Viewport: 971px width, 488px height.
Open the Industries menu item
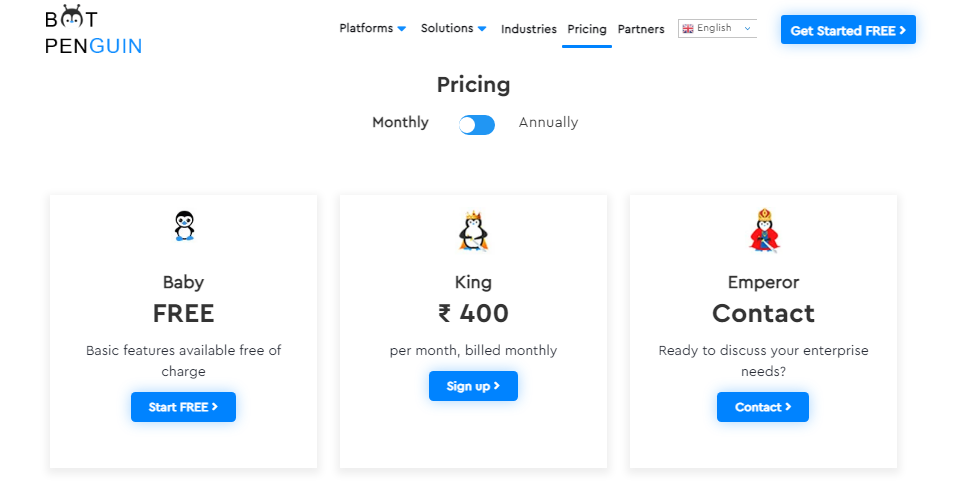click(529, 30)
